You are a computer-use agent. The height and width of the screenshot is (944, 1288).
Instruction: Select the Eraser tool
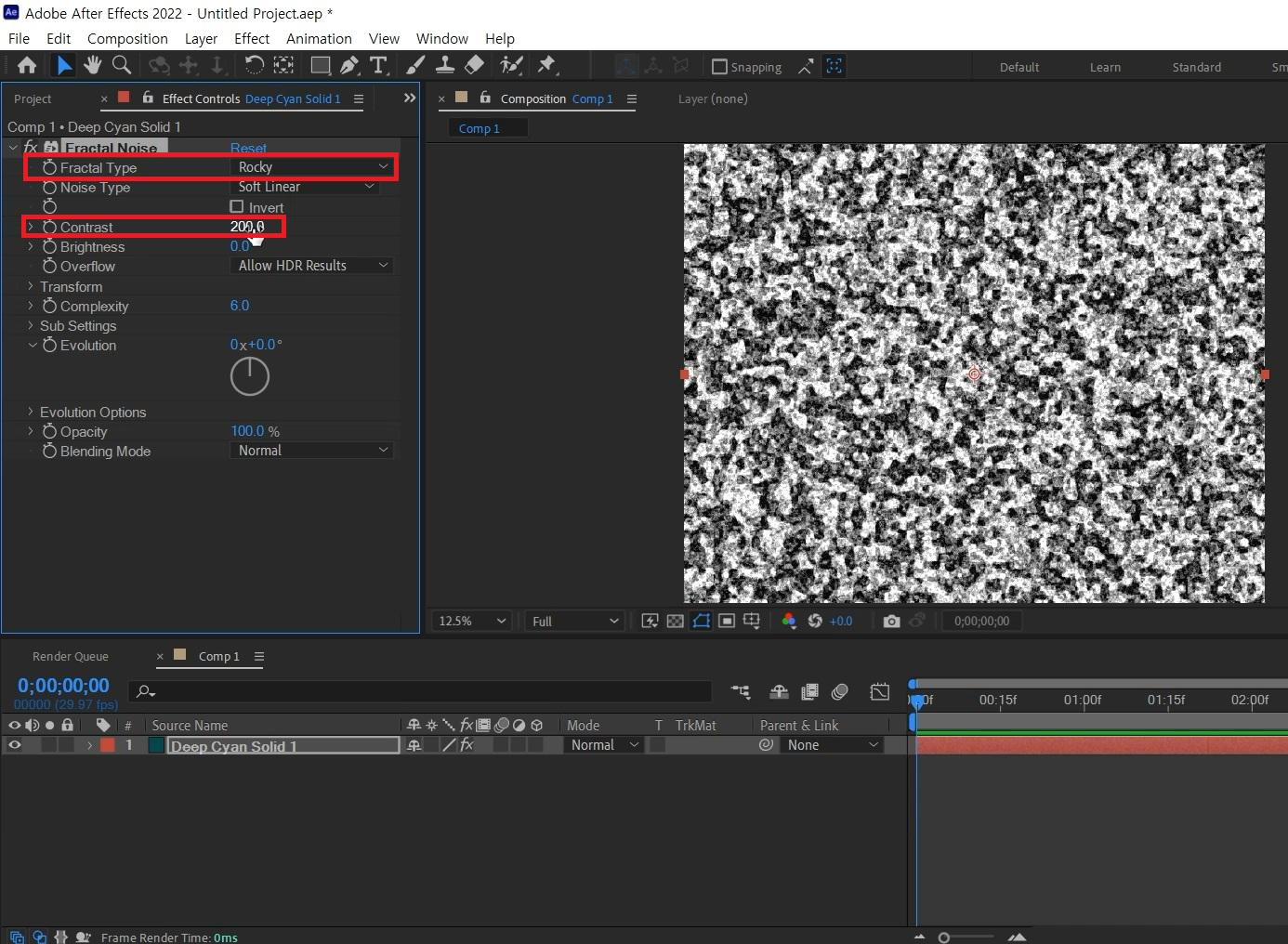(x=474, y=65)
